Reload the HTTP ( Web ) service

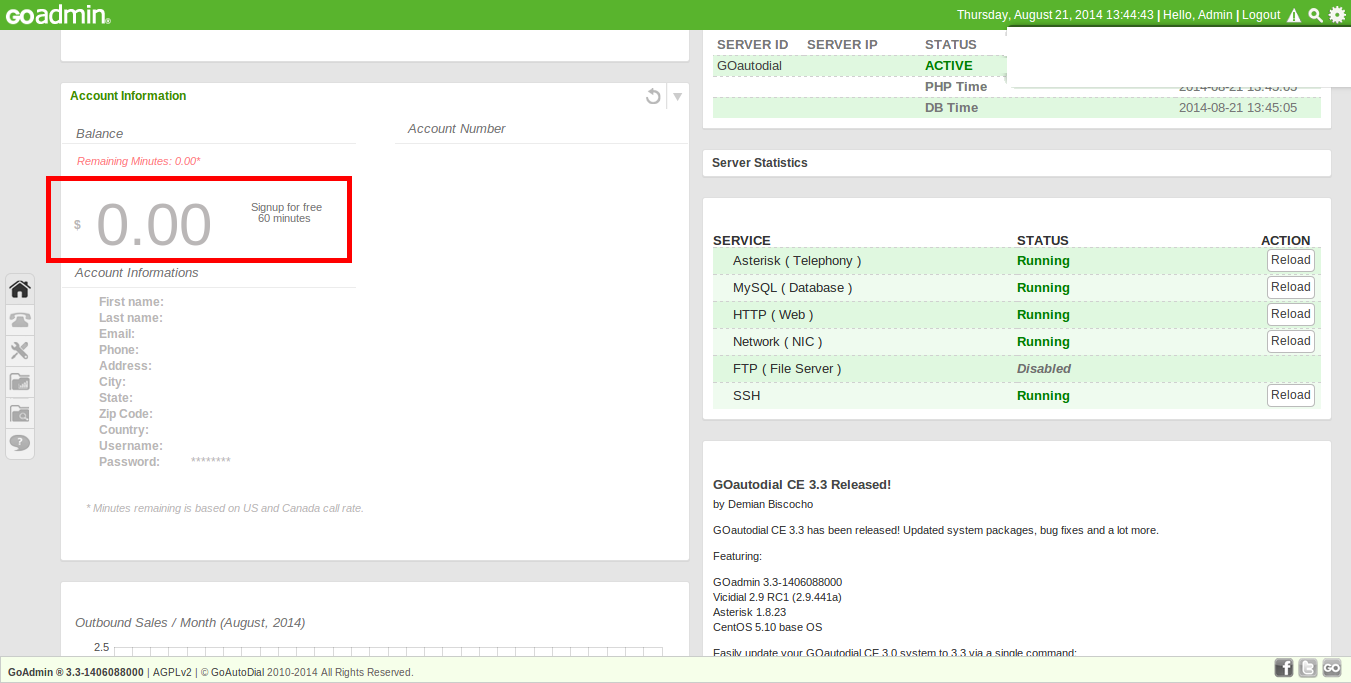point(1290,314)
